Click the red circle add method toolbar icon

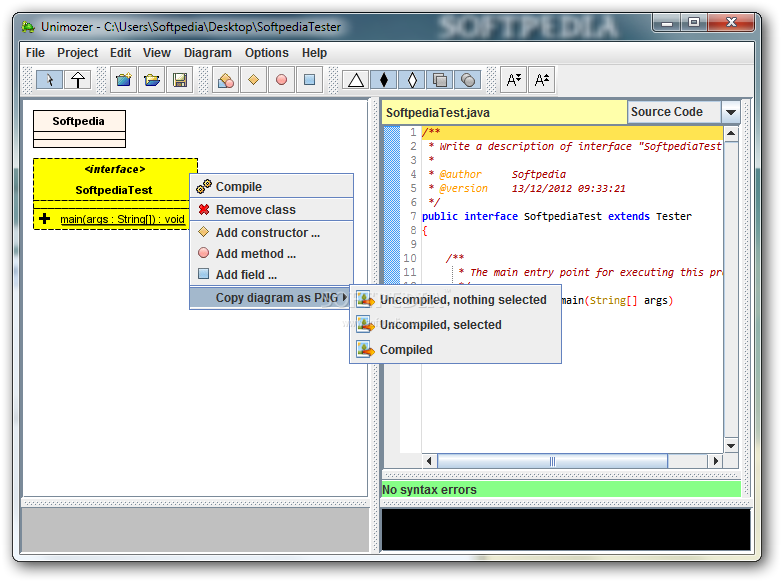coord(281,80)
